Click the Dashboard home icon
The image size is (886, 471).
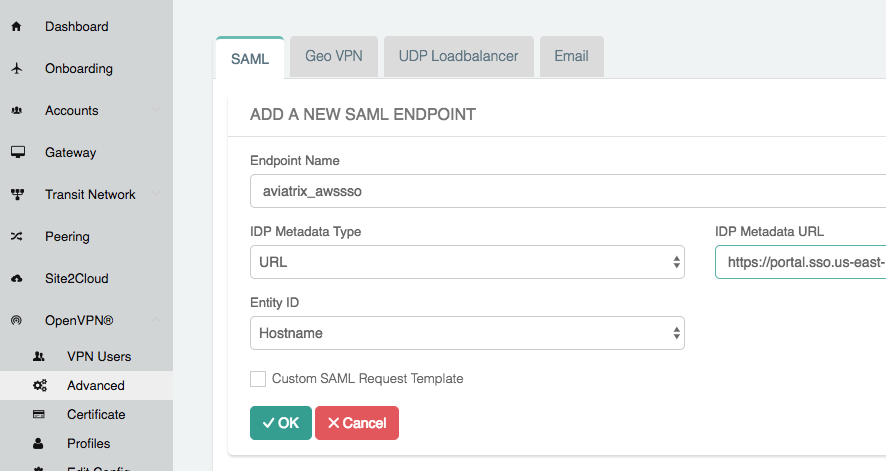[16, 27]
